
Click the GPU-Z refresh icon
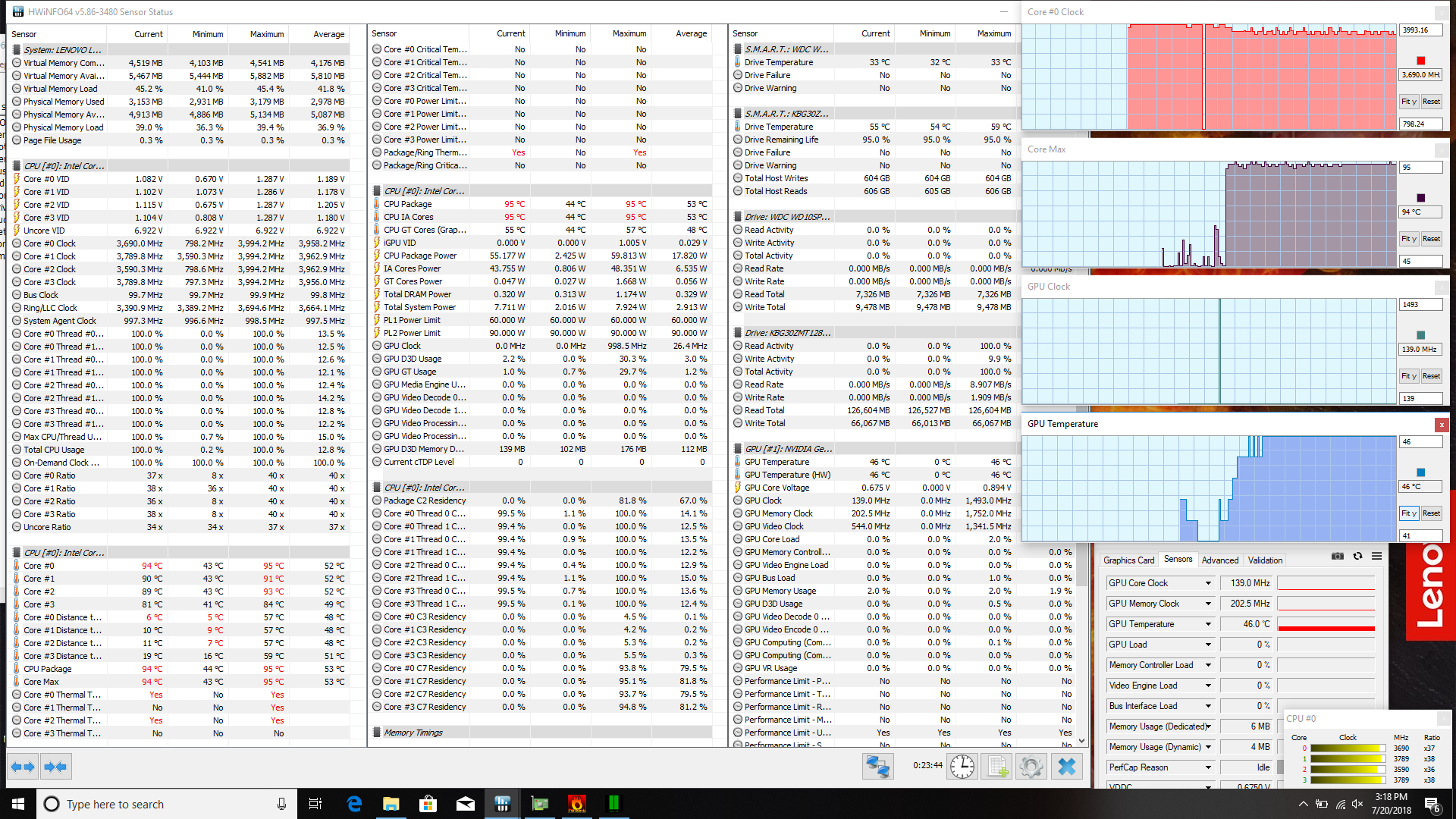1357,557
